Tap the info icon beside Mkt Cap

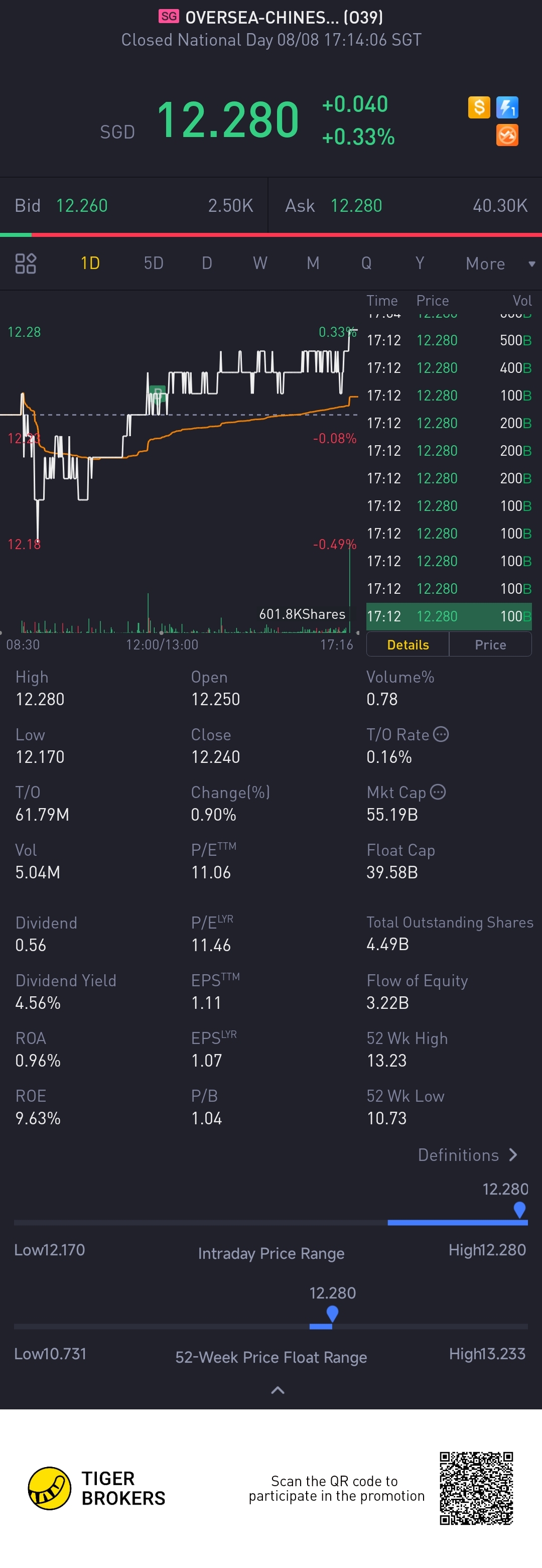click(438, 792)
